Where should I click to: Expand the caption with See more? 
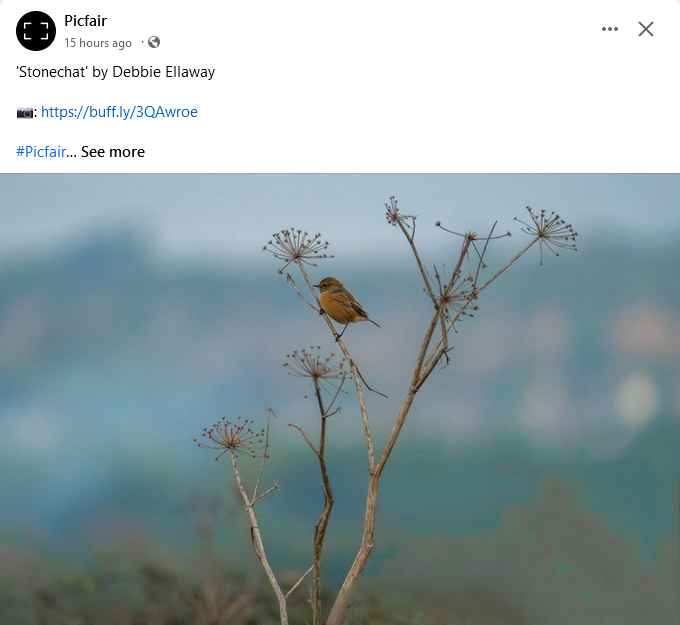[113, 152]
